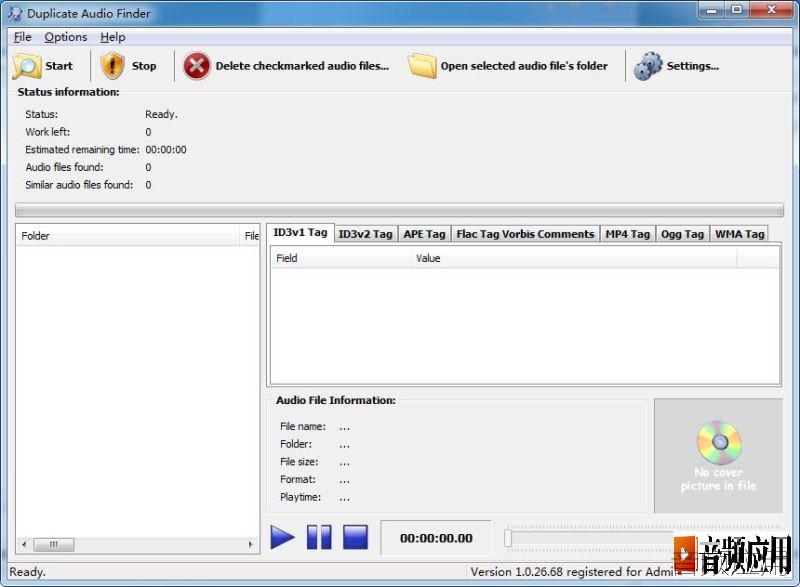This screenshot has height=587, width=800.
Task: Click the Settings... button label
Action: point(693,66)
